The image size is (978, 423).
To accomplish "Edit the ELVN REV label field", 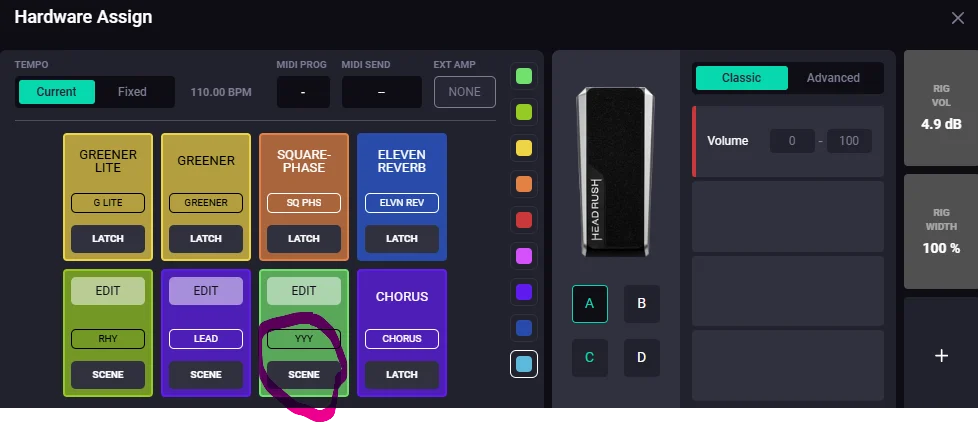I will click(402, 203).
